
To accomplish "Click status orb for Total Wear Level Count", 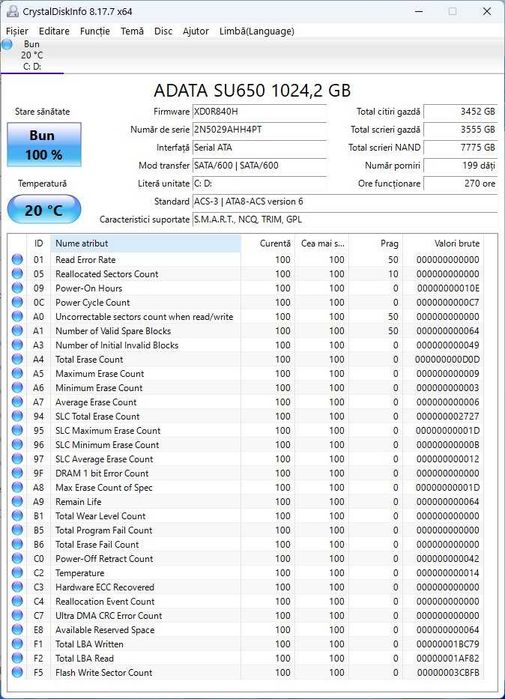I will pos(17,516).
